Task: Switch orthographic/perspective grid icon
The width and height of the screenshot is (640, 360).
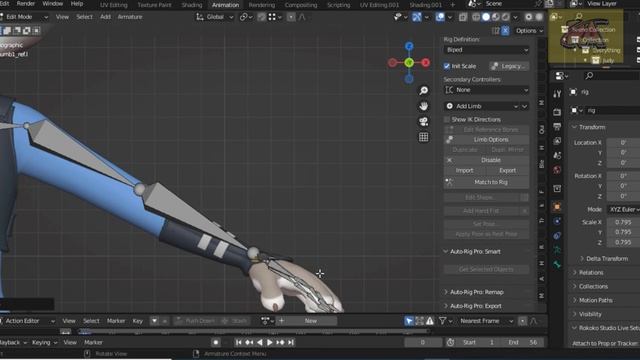Action: click(424, 137)
